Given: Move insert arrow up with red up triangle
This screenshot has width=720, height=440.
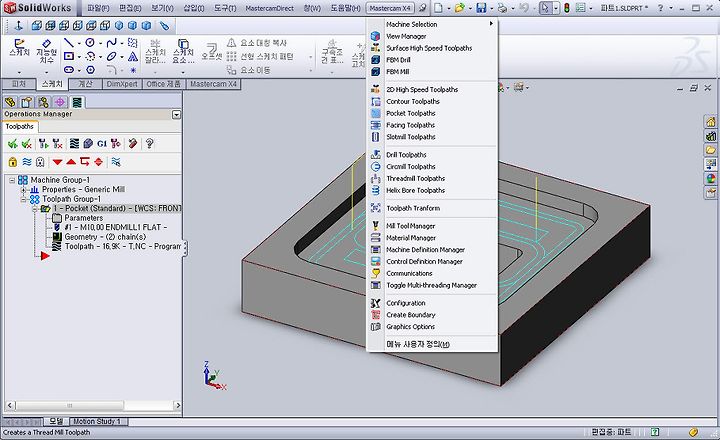Looking at the screenshot, I should (71, 162).
